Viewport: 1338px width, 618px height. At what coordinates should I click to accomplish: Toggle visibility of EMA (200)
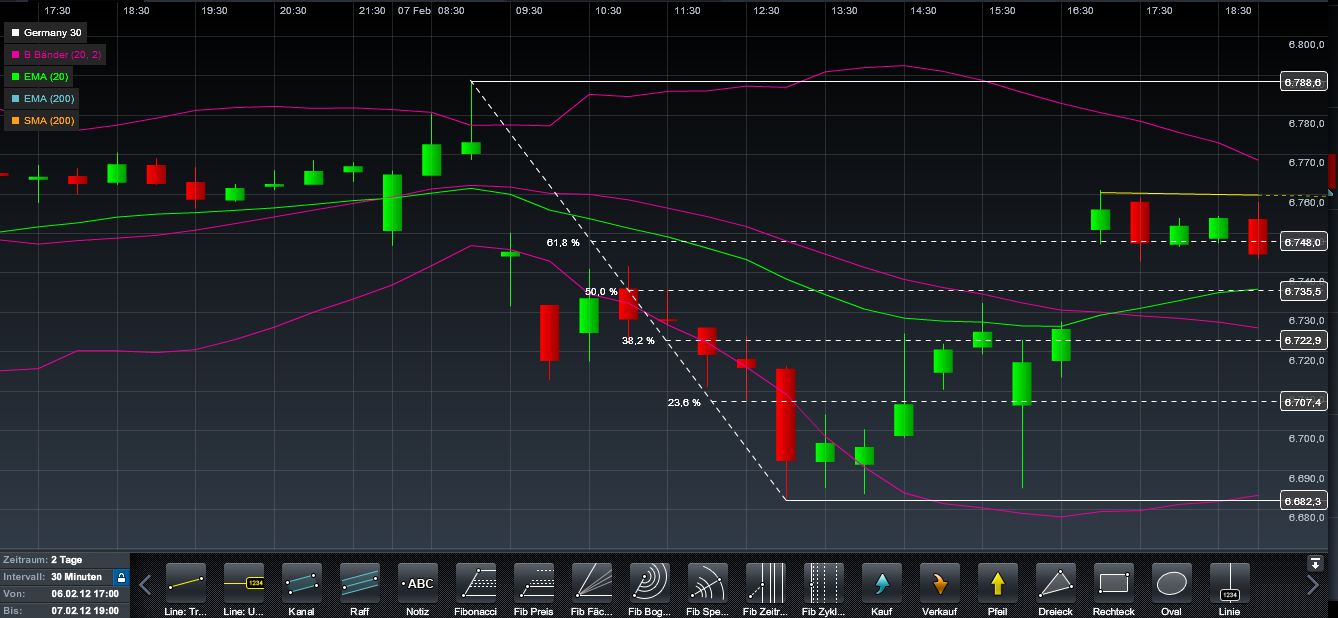[x=48, y=98]
